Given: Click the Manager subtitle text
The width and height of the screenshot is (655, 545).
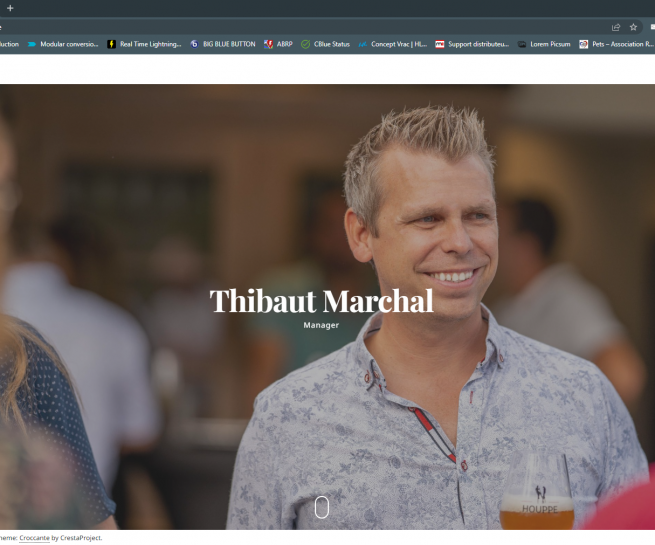Looking at the screenshot, I should [x=321, y=325].
